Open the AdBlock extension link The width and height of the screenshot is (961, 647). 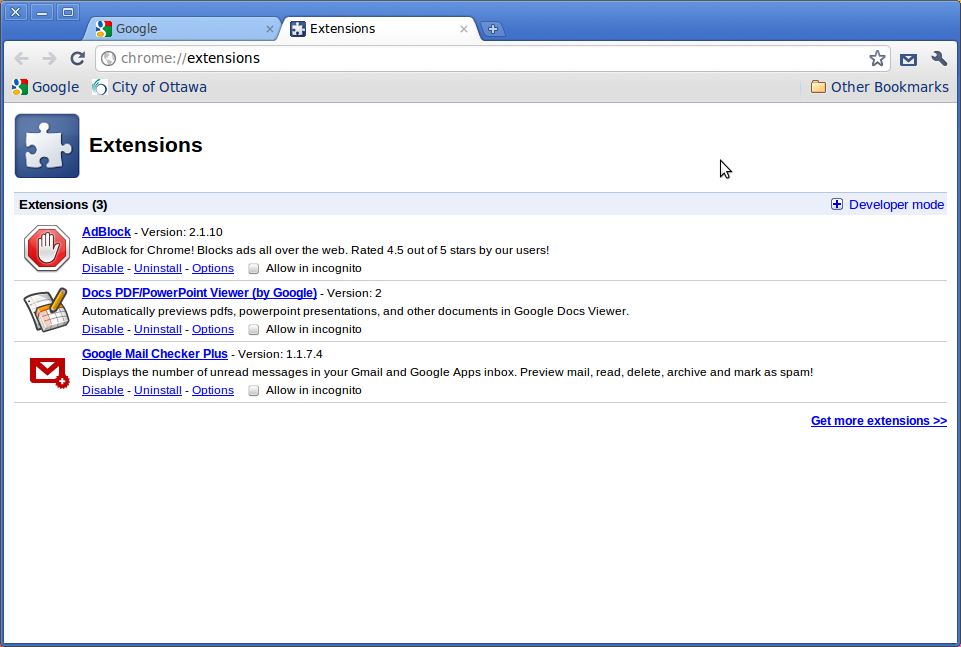(106, 232)
